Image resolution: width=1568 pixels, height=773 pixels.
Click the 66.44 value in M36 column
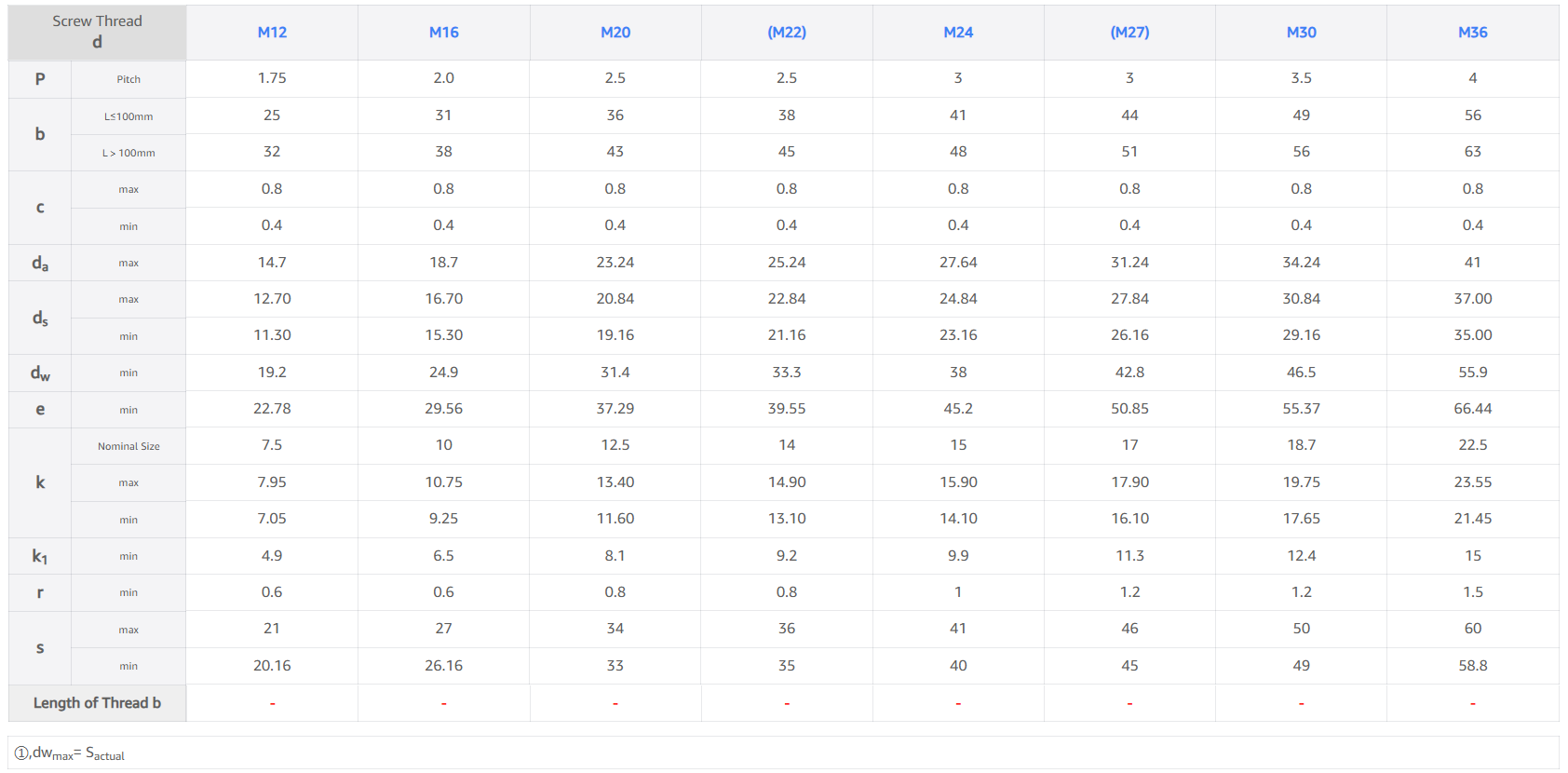tap(1472, 409)
